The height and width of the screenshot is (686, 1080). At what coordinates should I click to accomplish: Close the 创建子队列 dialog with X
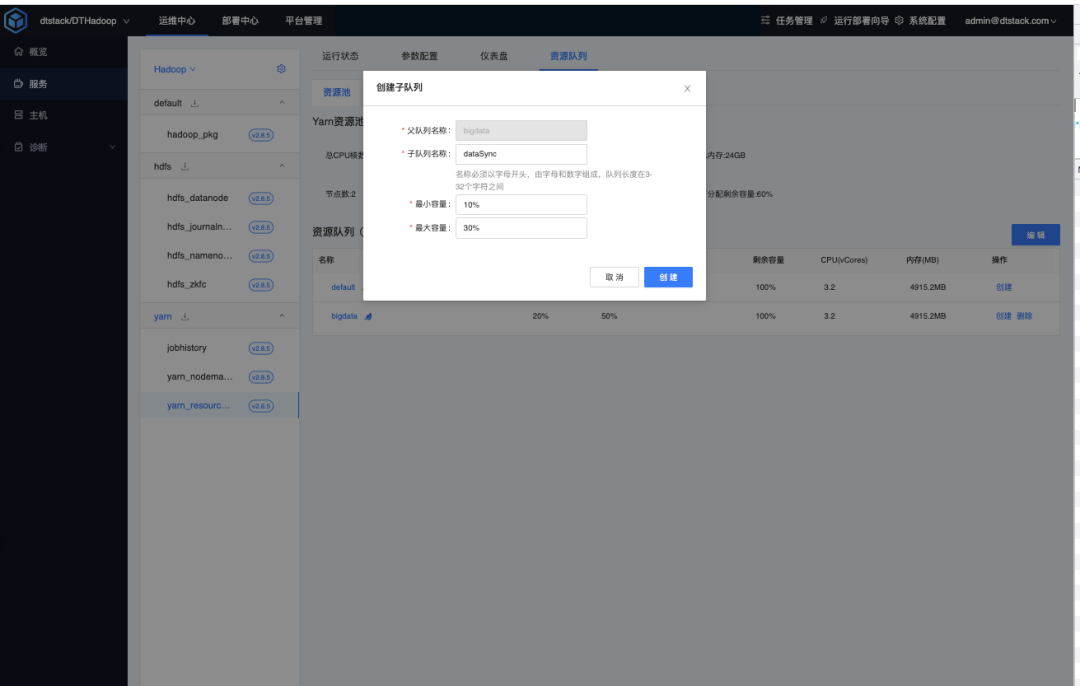pos(687,88)
